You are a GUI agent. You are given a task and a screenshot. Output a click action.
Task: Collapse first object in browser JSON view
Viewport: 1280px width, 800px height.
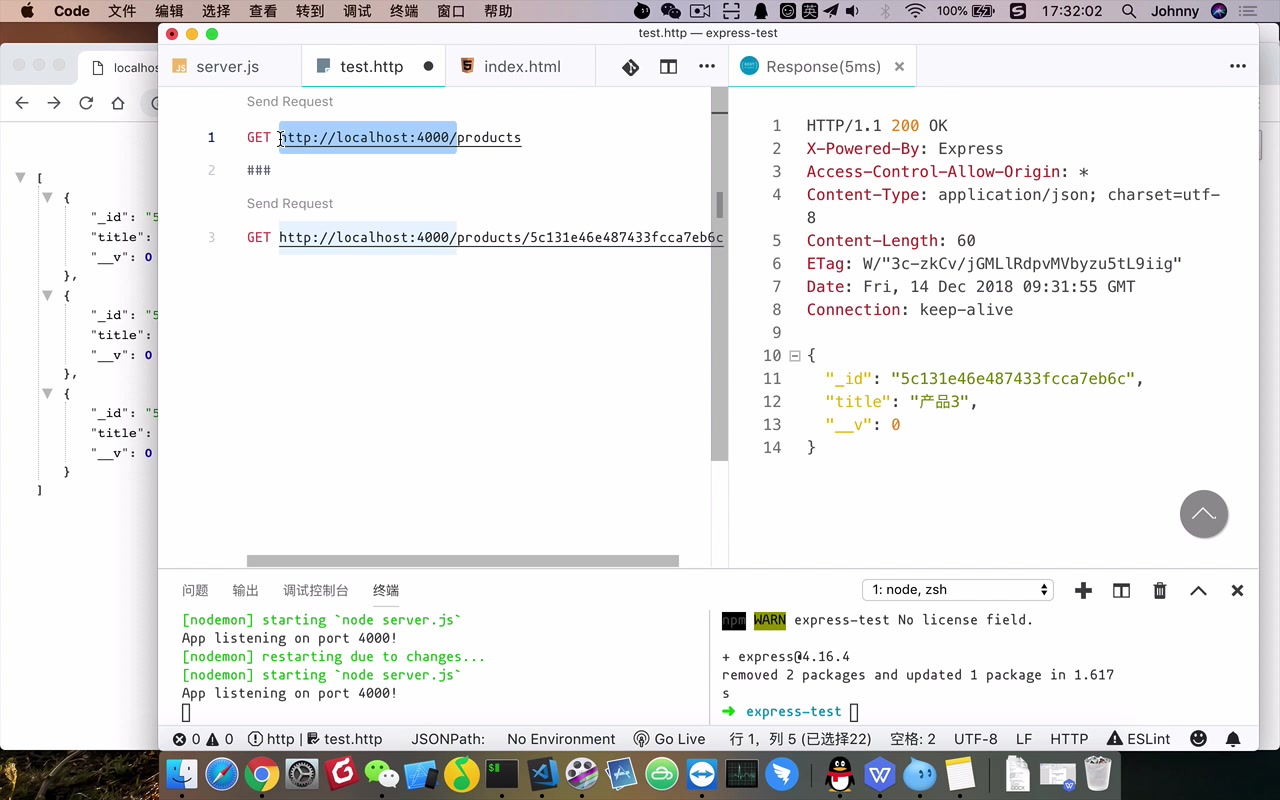click(x=46, y=198)
